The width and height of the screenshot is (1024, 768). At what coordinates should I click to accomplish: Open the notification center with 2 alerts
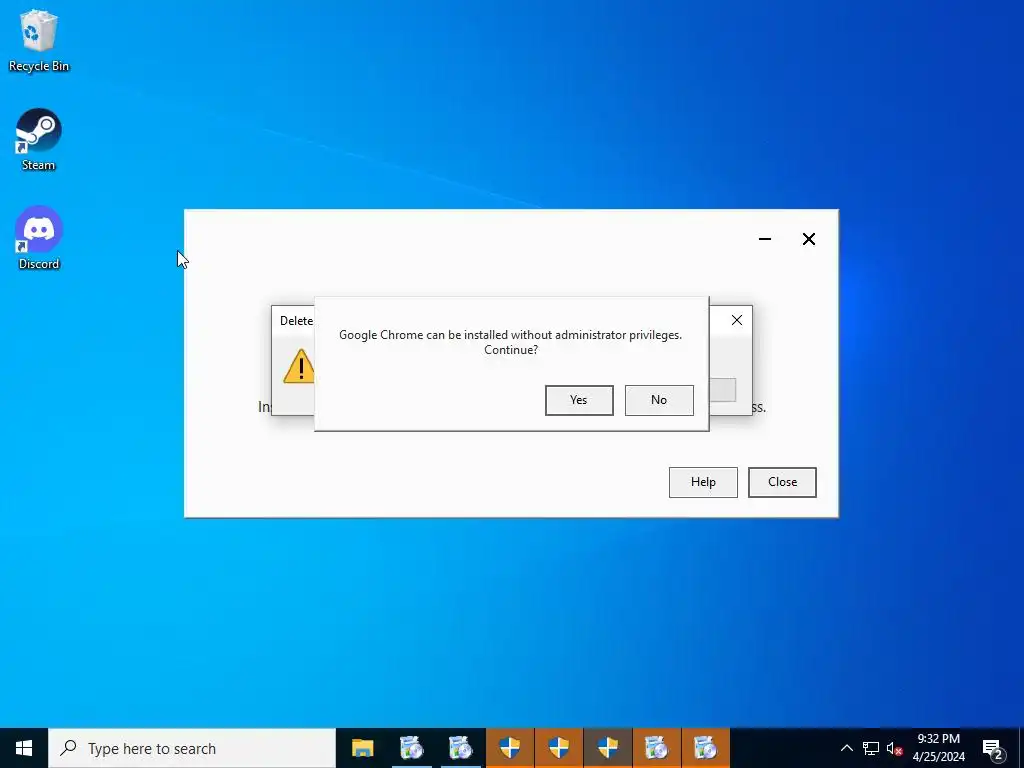[993, 748]
